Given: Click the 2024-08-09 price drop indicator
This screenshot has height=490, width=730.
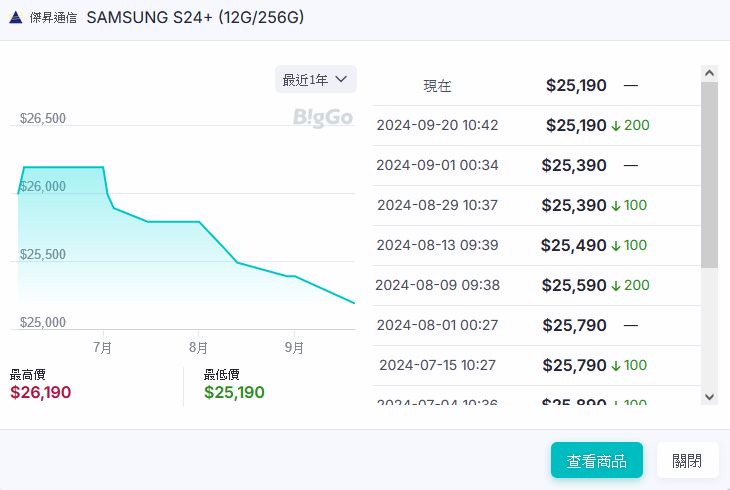Looking at the screenshot, I should (x=629, y=285).
